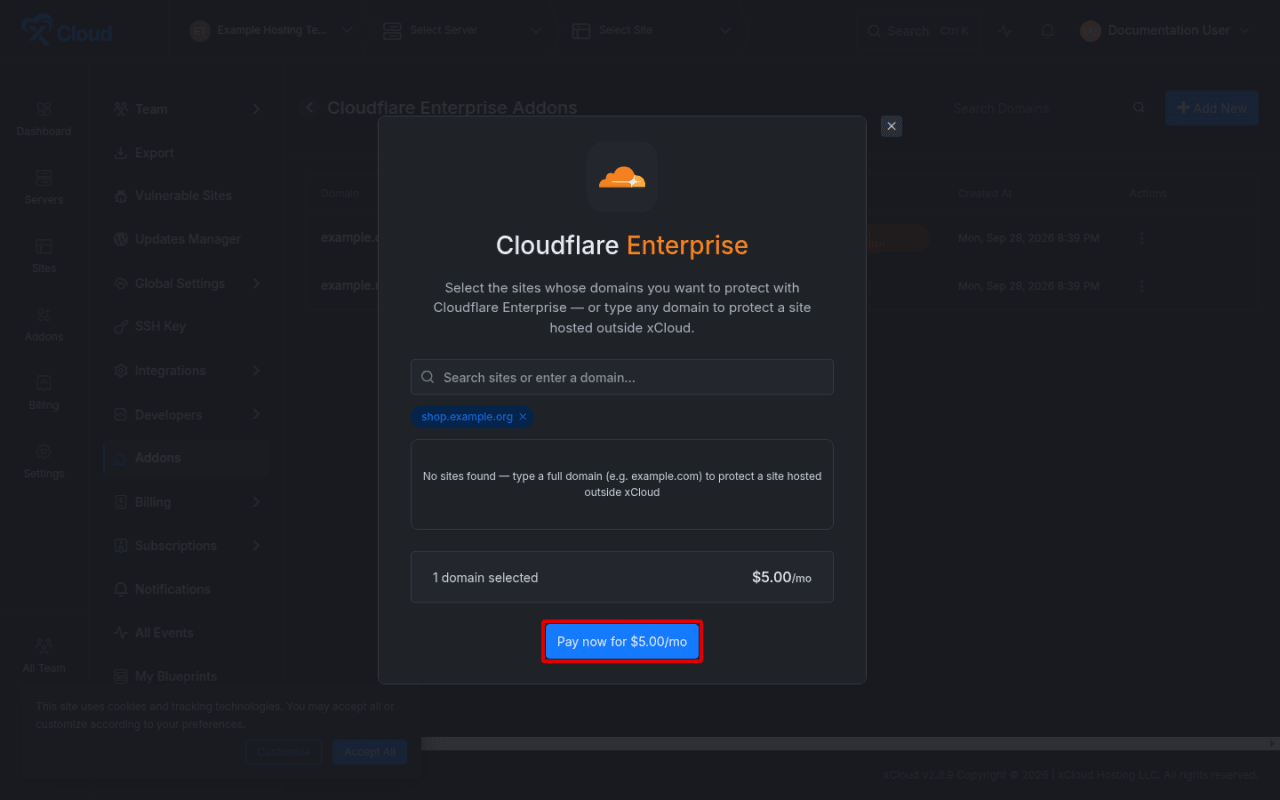
Task: Expand the Developers submenu chevron
Action: coord(256,415)
